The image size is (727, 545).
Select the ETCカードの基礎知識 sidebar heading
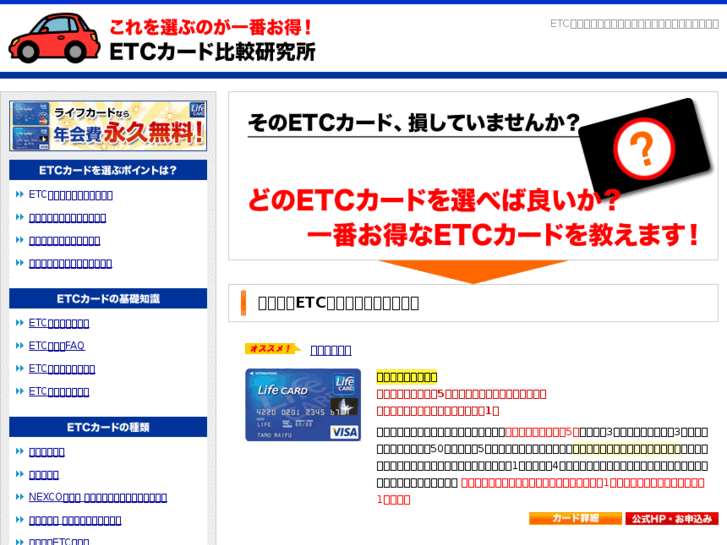point(108,299)
